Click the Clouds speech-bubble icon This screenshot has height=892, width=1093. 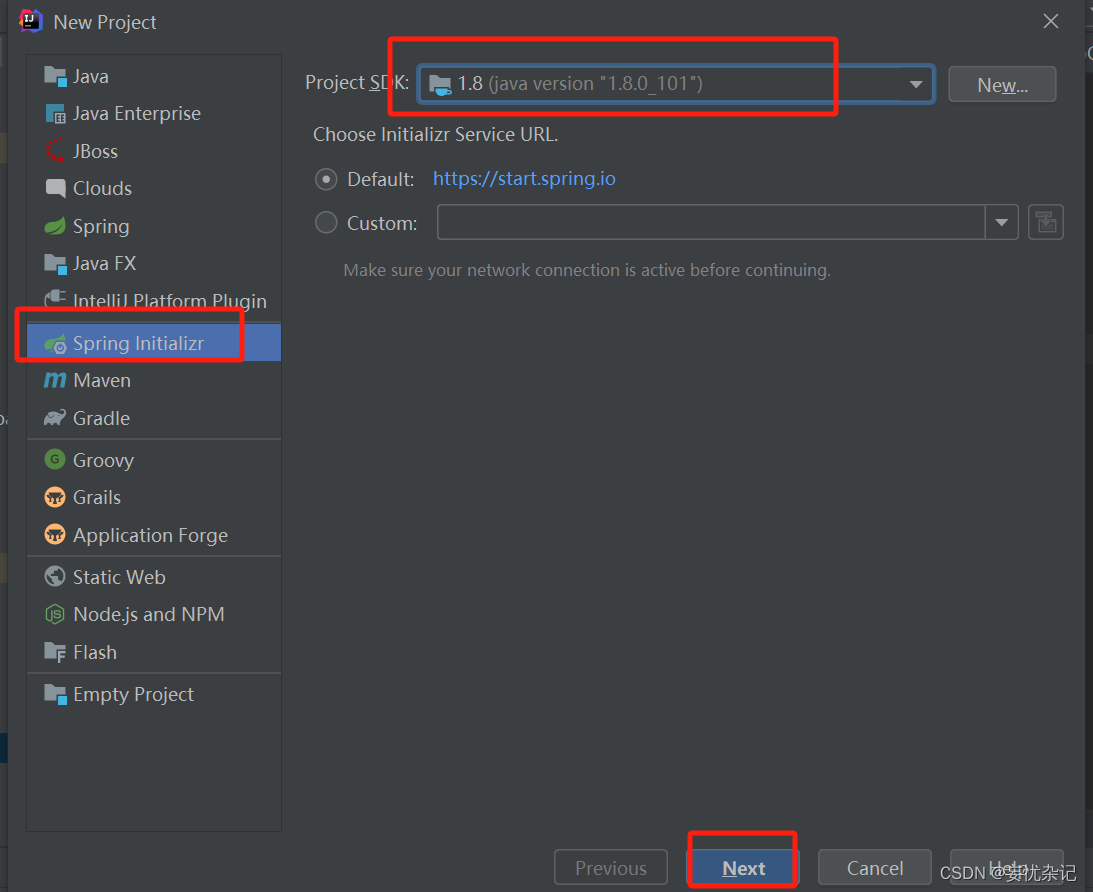[55, 188]
